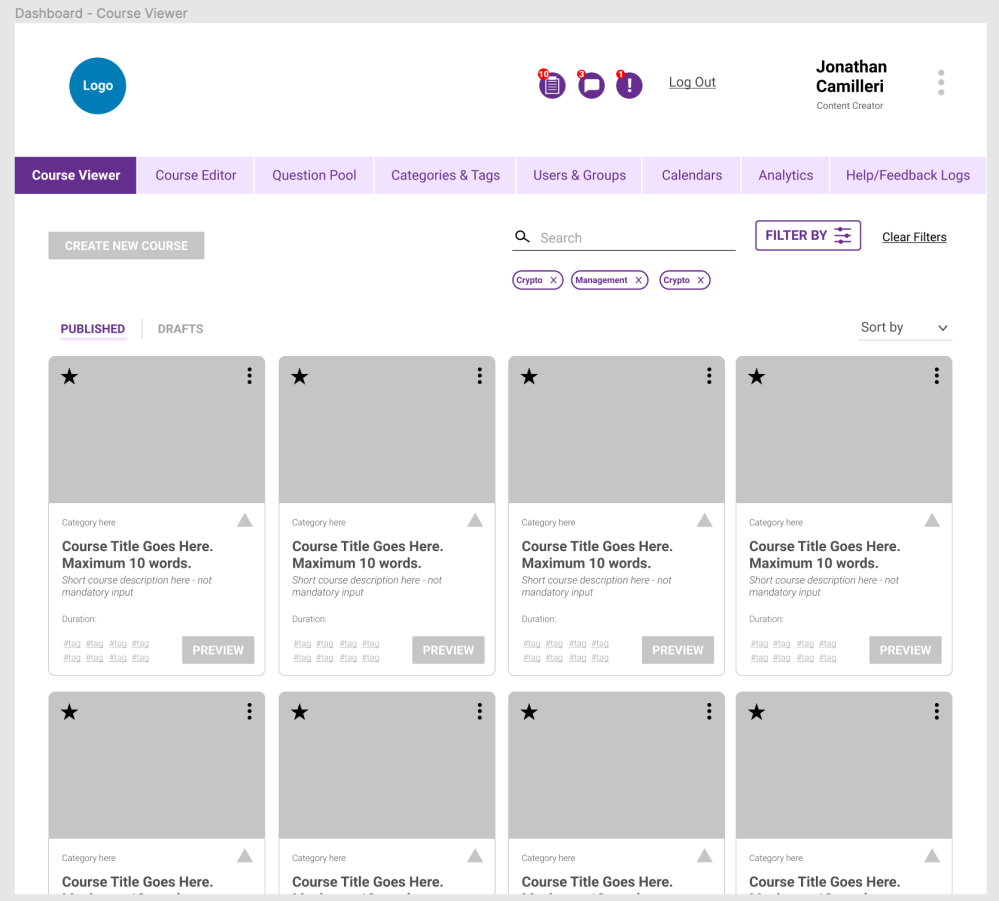
Task: Open the Categories & Tags tab
Action: tap(445, 175)
